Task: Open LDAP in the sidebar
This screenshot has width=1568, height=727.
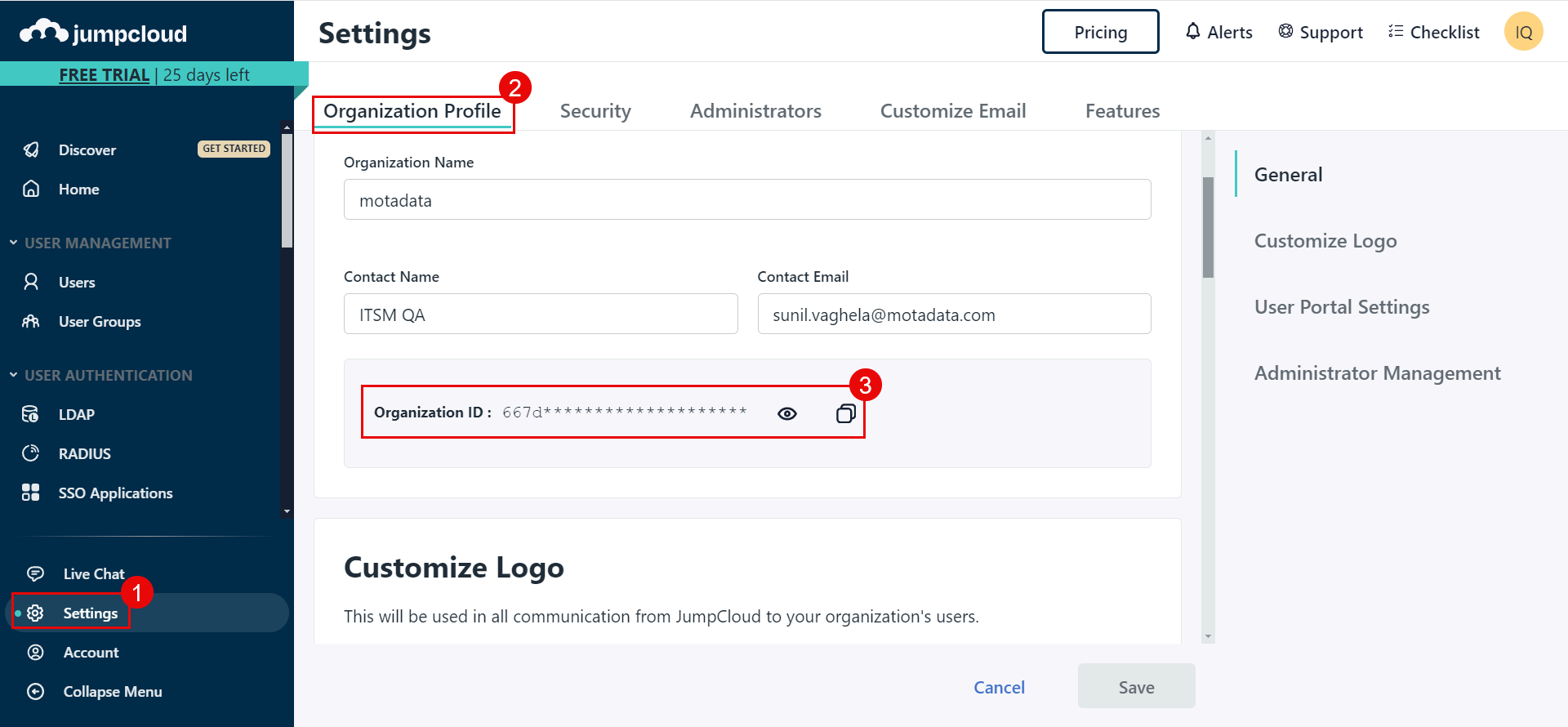Action: [76, 414]
